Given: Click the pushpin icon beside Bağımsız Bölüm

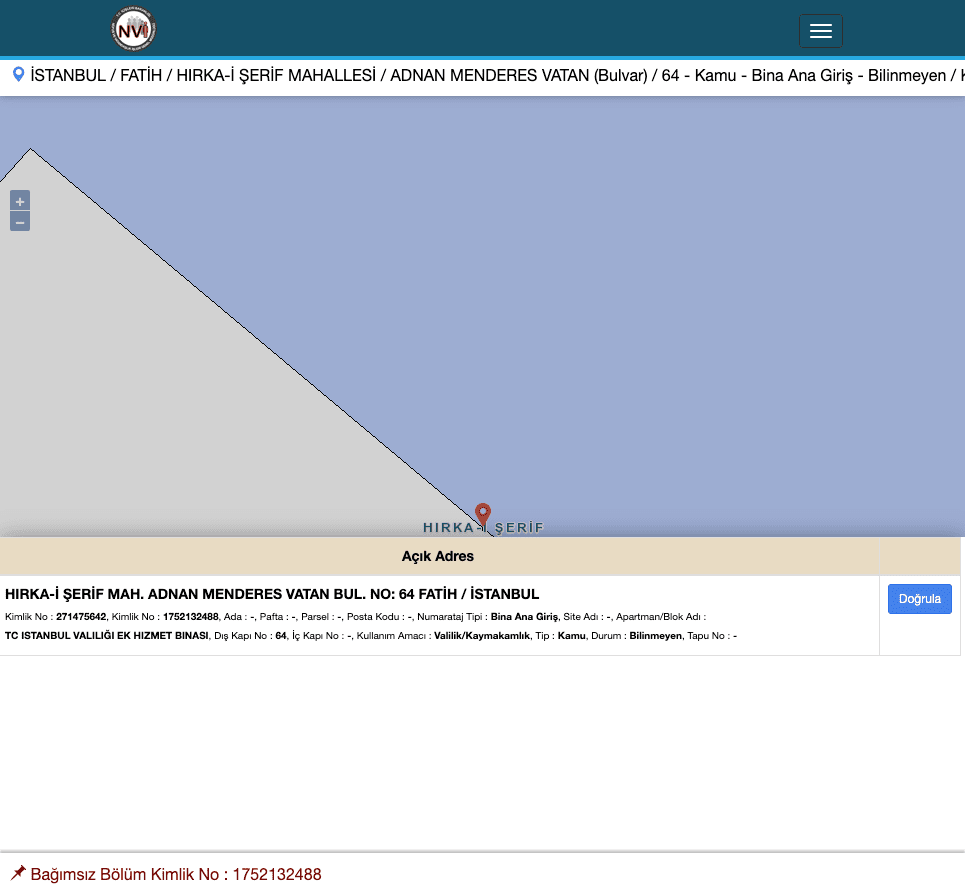Looking at the screenshot, I should pyautogui.click(x=18, y=872).
